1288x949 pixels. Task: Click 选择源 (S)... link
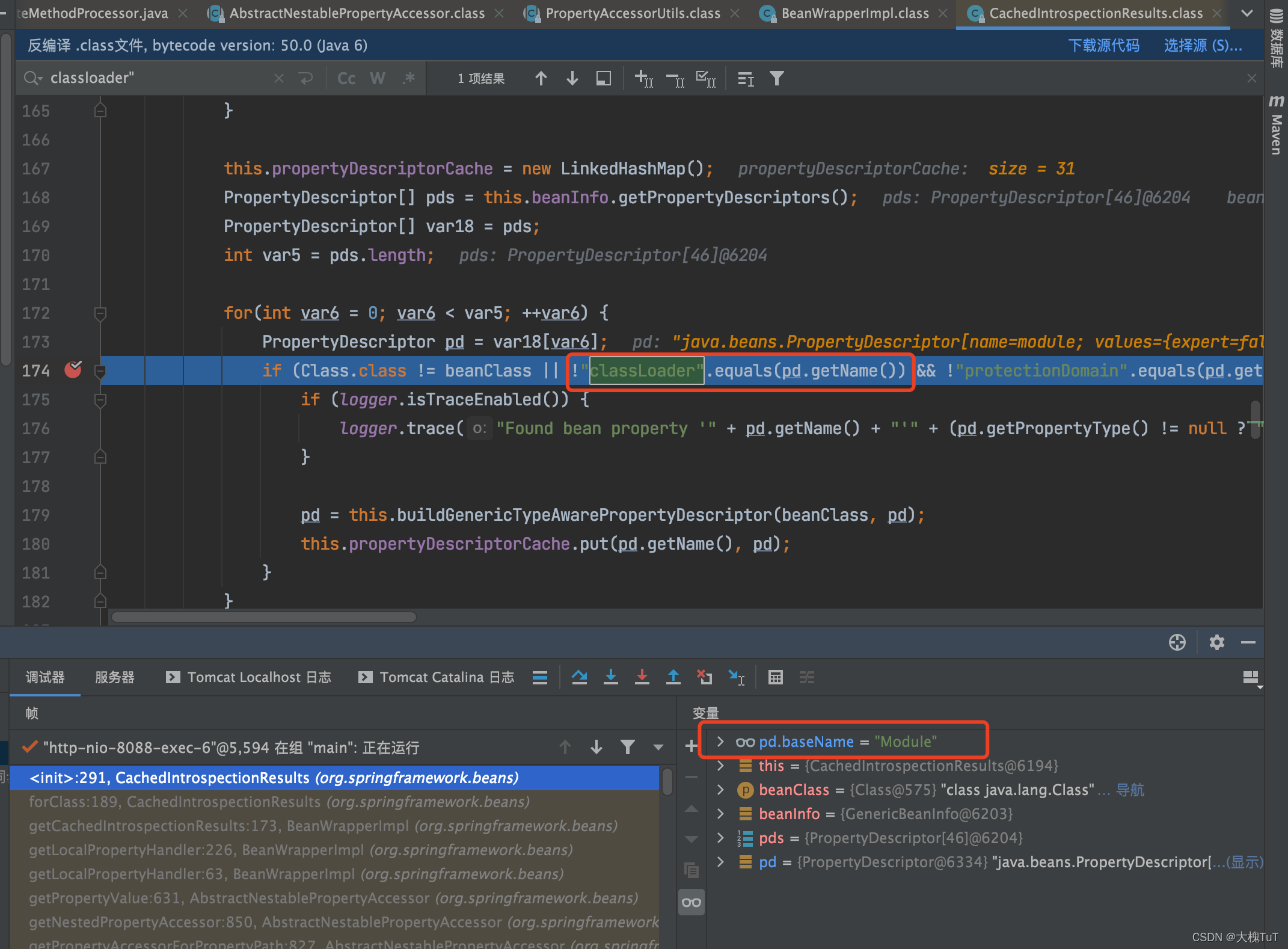click(x=1203, y=46)
